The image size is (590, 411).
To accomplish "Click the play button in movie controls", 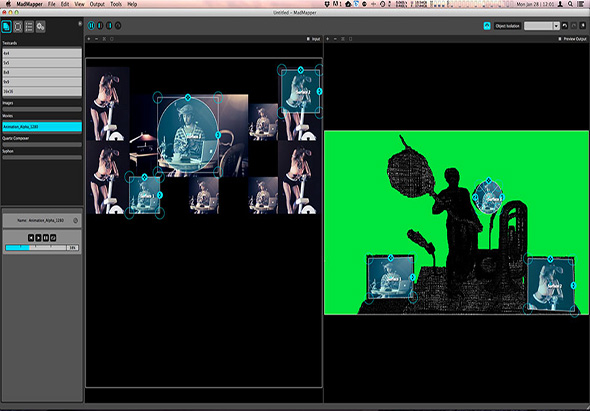I will click(38, 238).
